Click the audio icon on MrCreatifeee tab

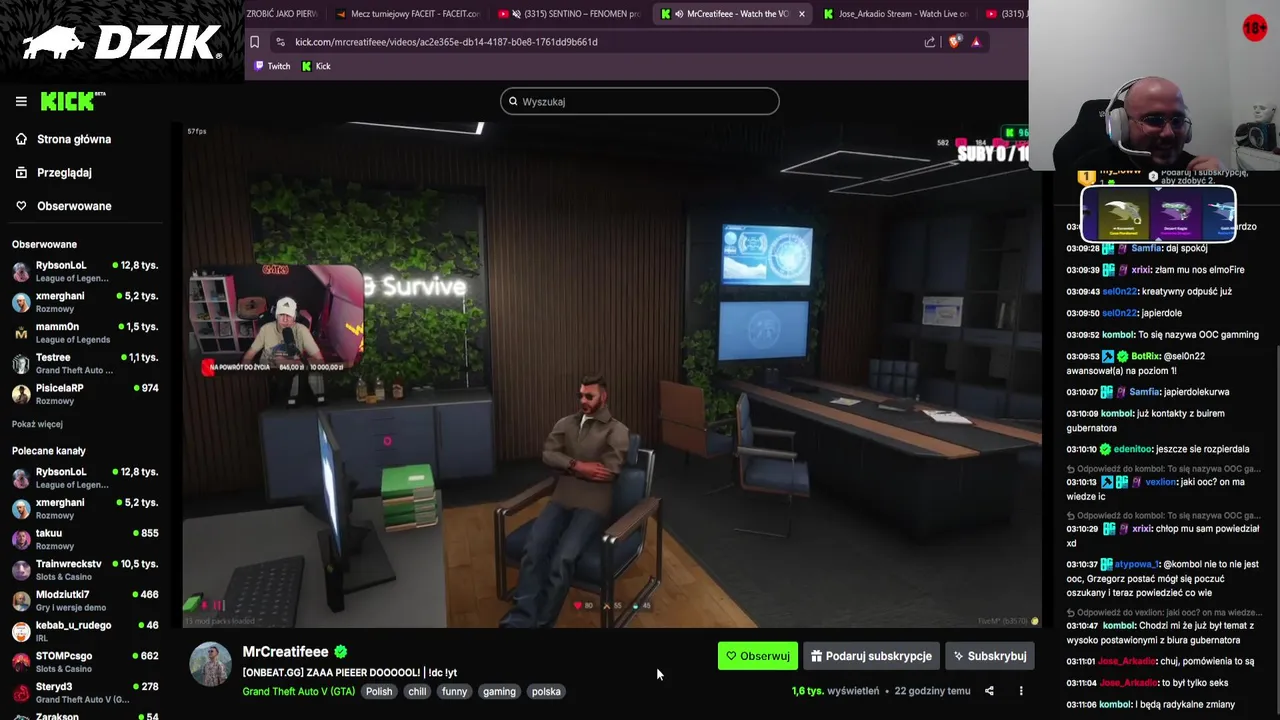(679, 14)
